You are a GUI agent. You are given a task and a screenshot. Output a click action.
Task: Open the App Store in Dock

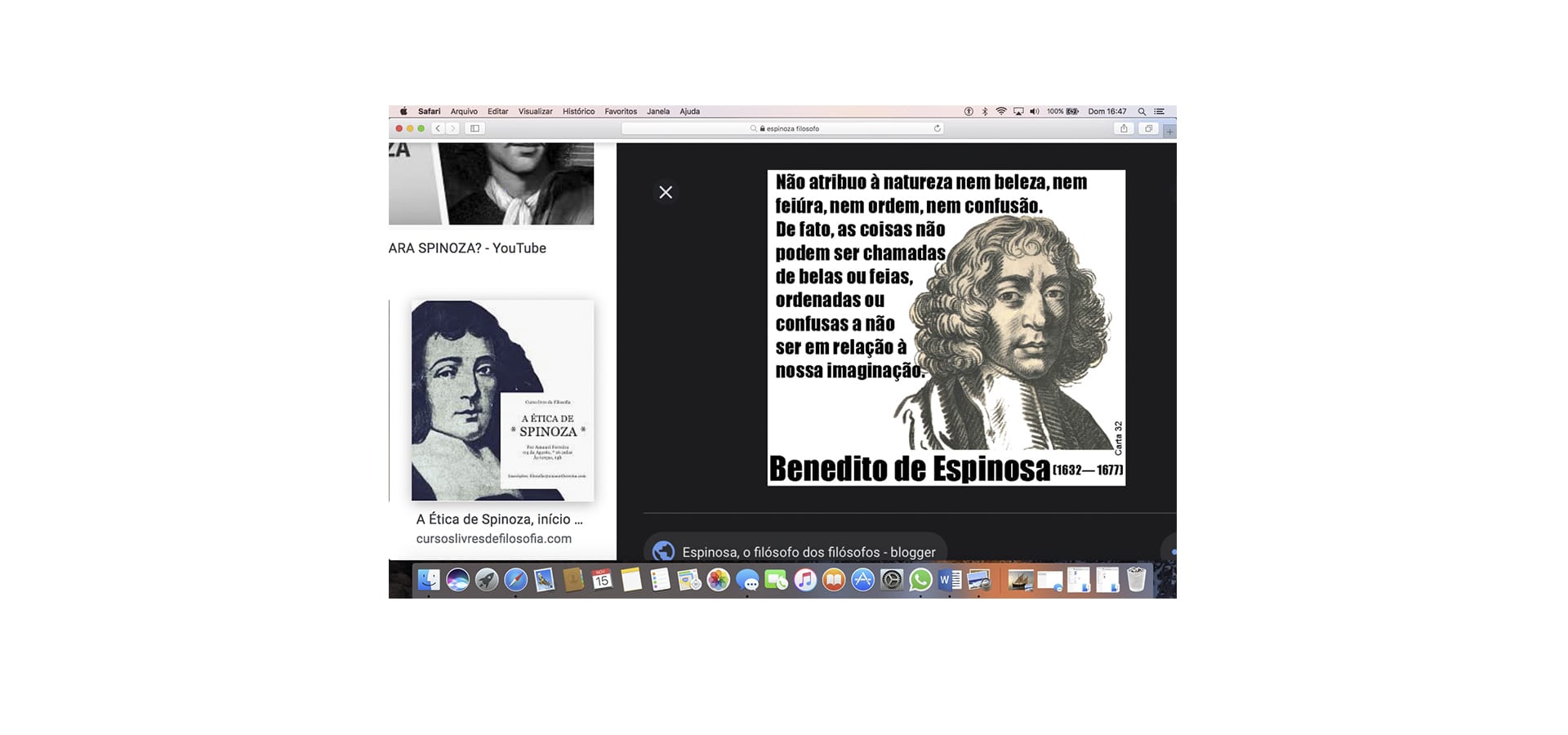tap(862, 580)
